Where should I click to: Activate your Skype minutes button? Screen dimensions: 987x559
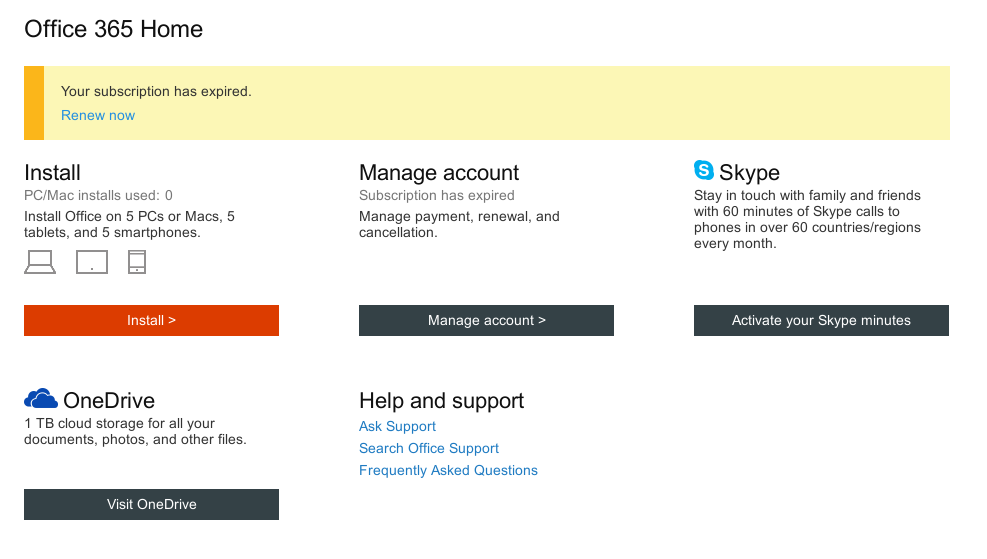click(x=821, y=320)
